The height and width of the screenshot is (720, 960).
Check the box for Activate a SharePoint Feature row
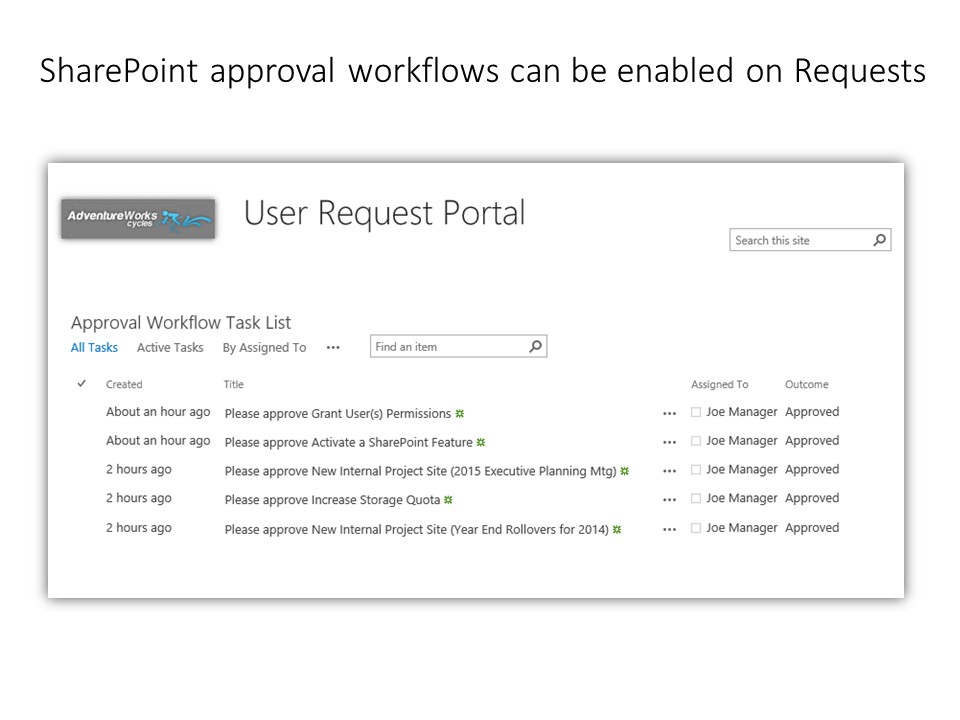(696, 441)
